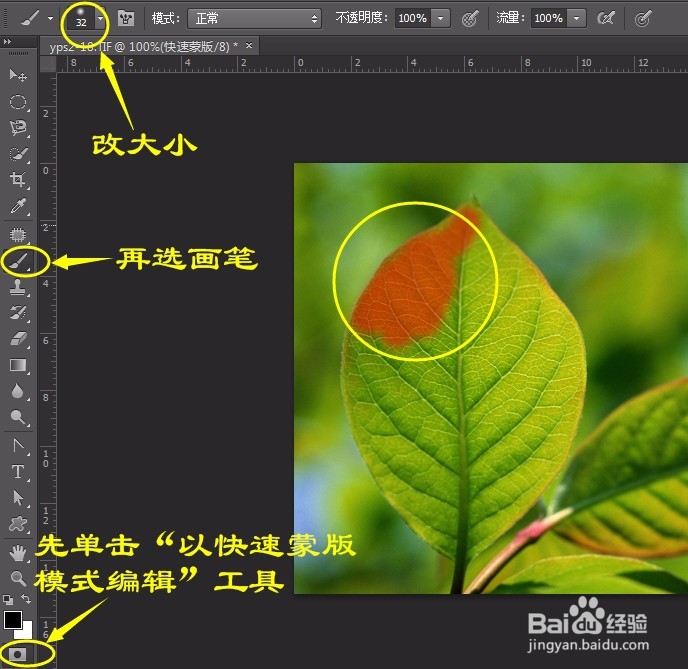Open the opacity slider dropdown arrow
The height and width of the screenshot is (669, 688).
pos(441,18)
